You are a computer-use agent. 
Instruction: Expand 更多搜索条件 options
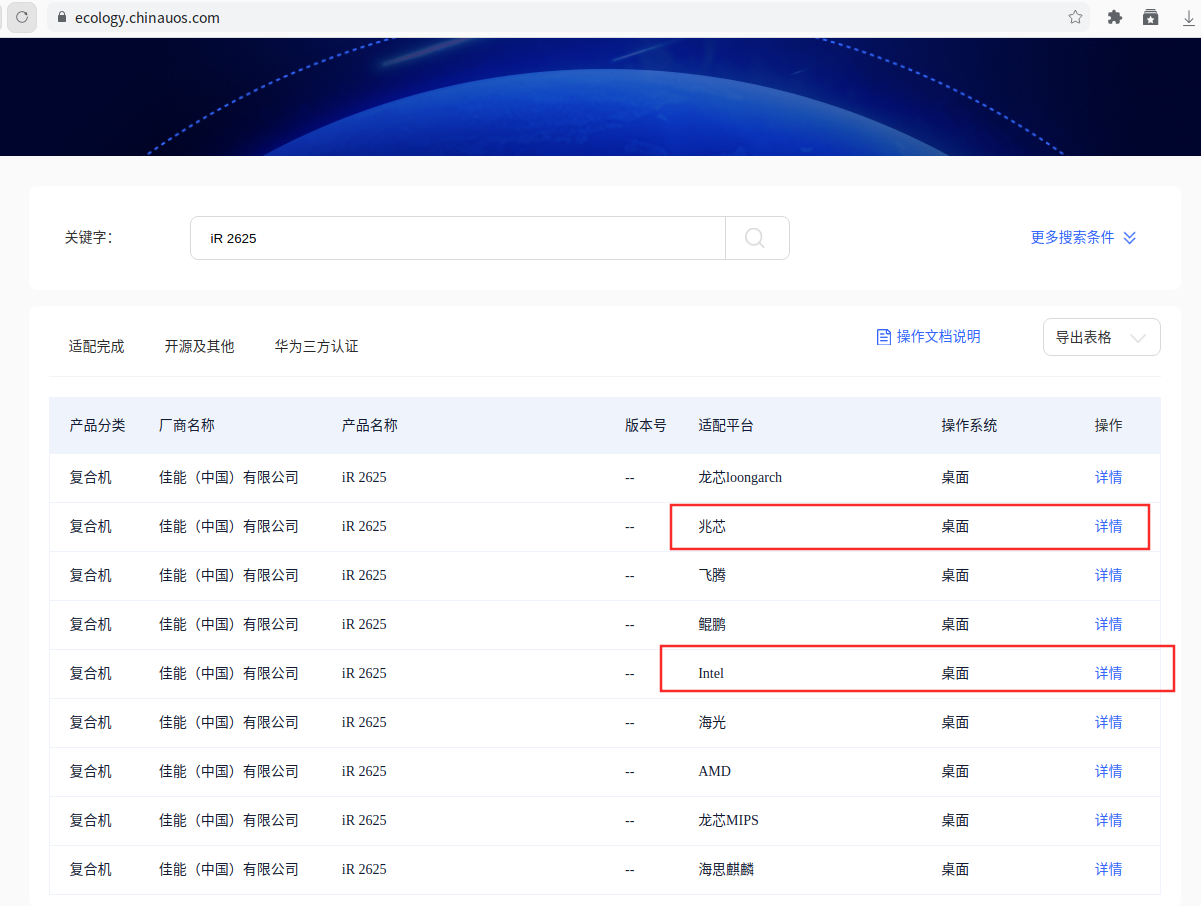[x=1083, y=238]
